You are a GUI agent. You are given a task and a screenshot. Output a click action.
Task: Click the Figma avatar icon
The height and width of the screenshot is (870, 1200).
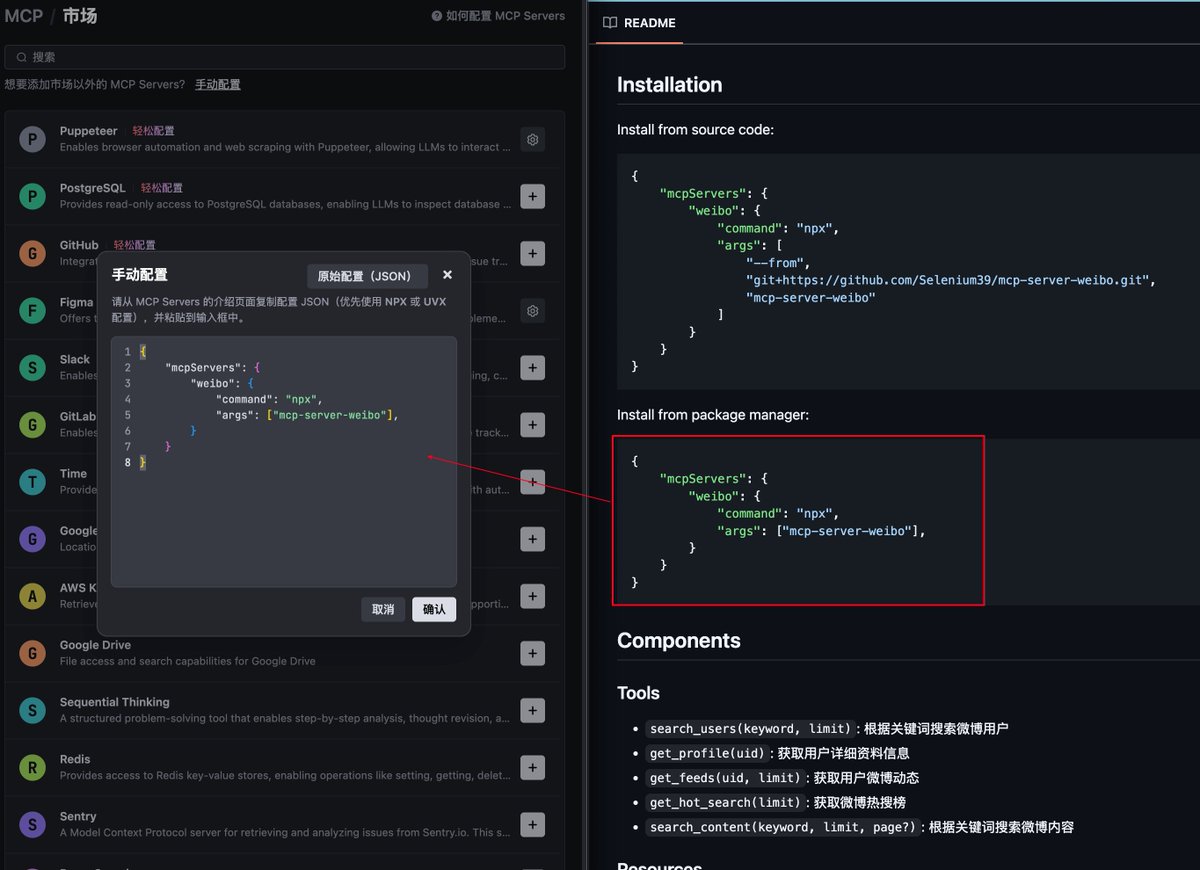(33, 310)
